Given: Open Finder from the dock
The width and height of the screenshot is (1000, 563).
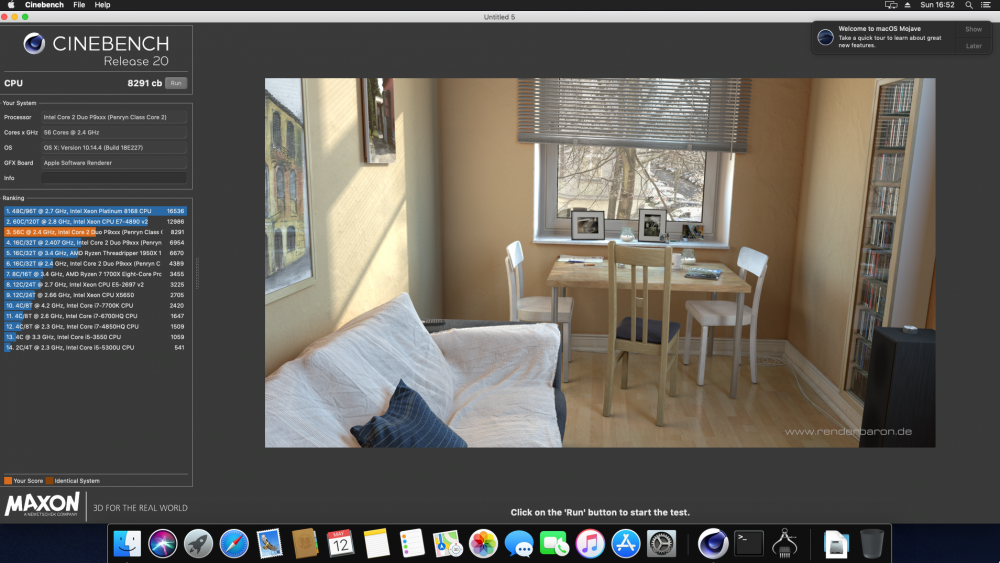Looking at the screenshot, I should 127,544.
